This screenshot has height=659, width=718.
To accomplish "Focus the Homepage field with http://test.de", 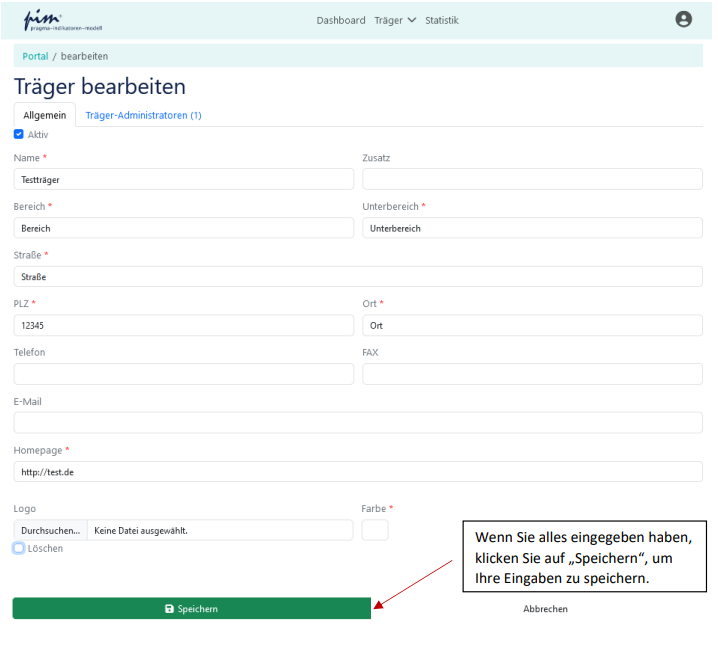I will tap(358, 472).
